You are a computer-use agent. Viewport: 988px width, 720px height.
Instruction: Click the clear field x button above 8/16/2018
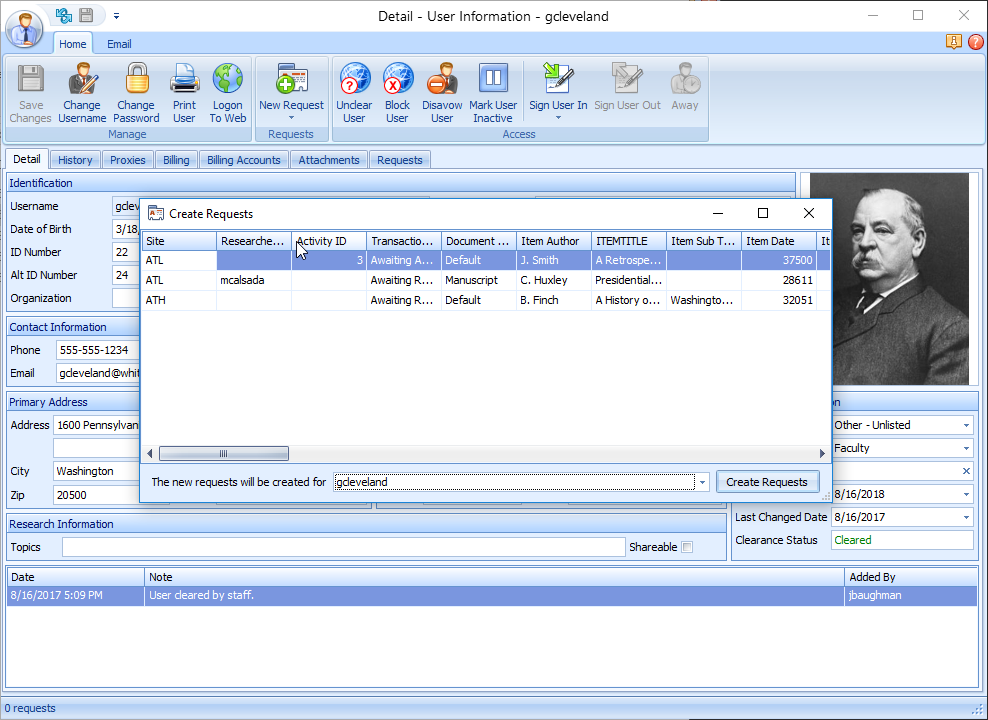pos(966,470)
